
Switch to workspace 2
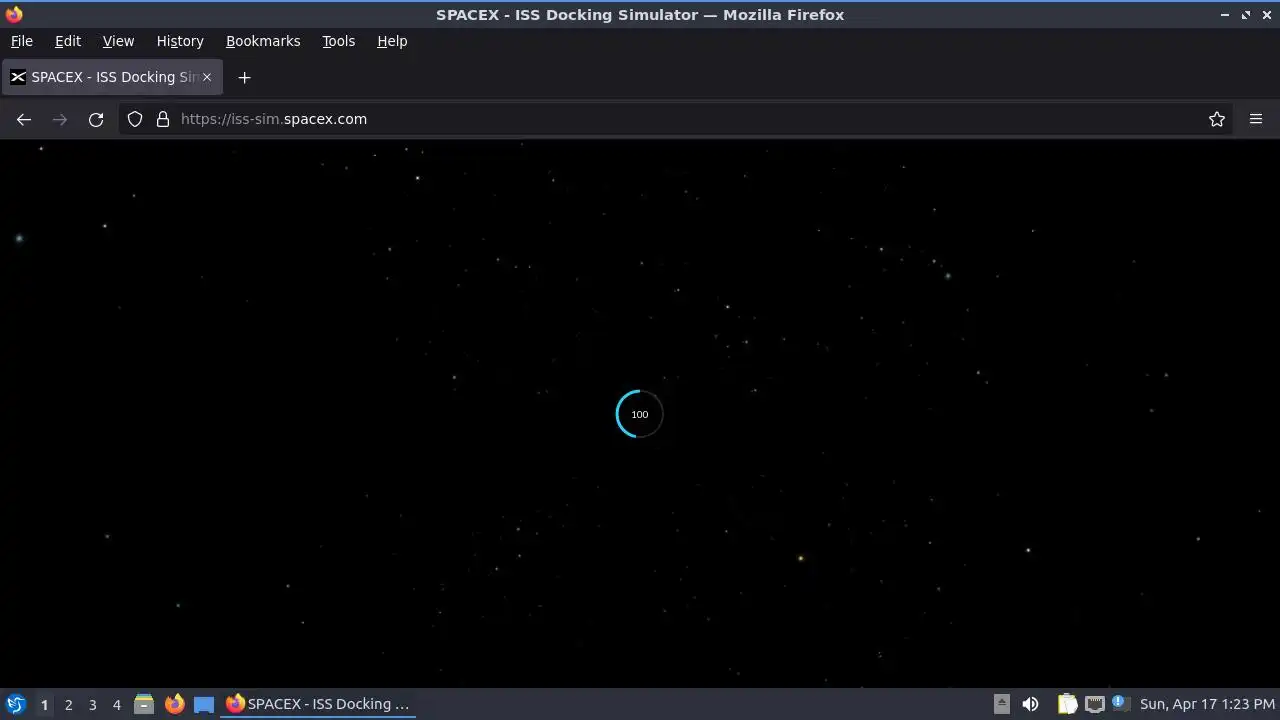tap(68, 704)
